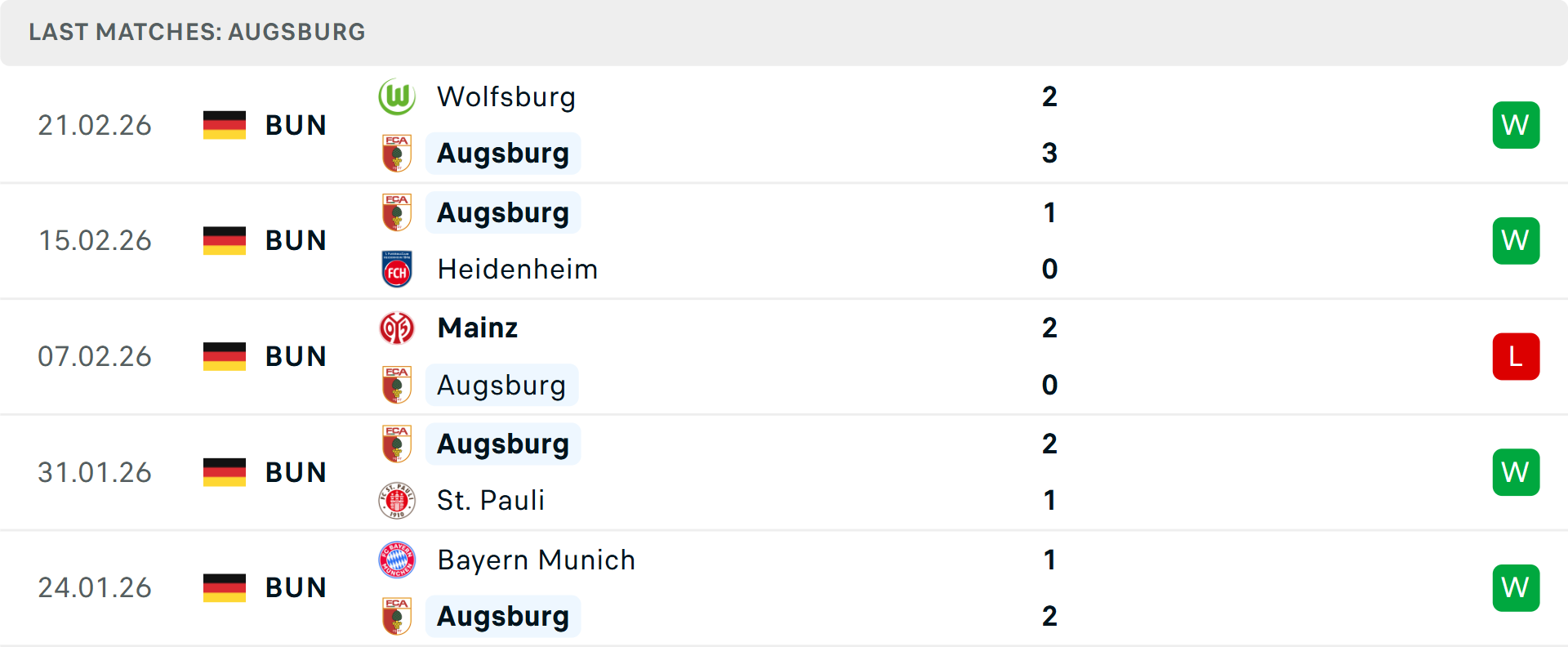Click the Heidenheim club badge
The width and height of the screenshot is (1568, 647).
click(x=397, y=269)
